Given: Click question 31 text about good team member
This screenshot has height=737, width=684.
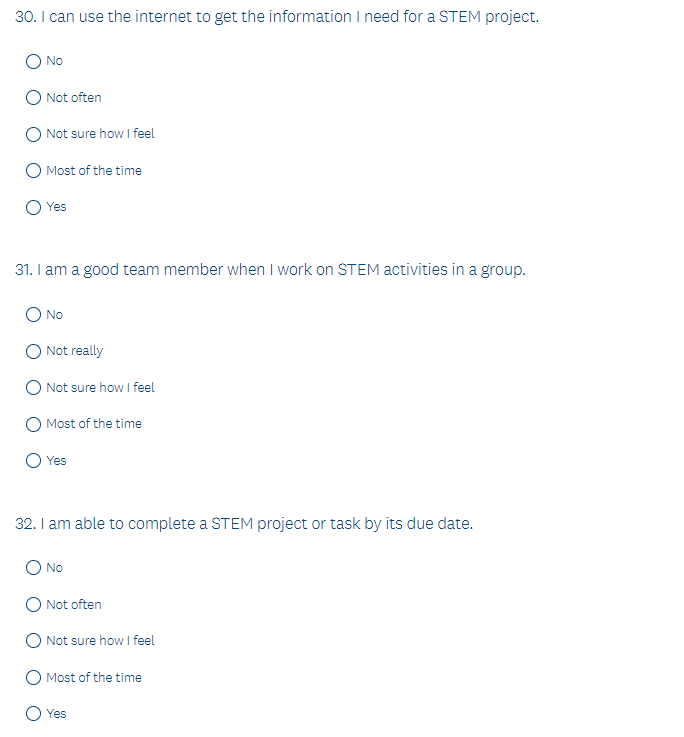Looking at the screenshot, I should click(271, 270).
